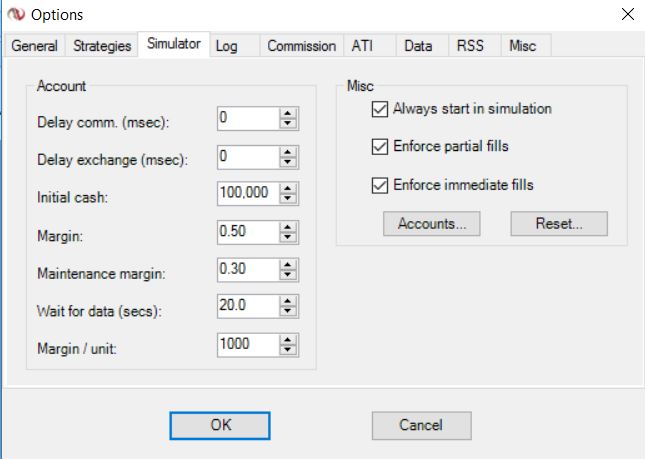Toggle Enforce partial fills checkbox
This screenshot has width=645, height=459.
[379, 146]
